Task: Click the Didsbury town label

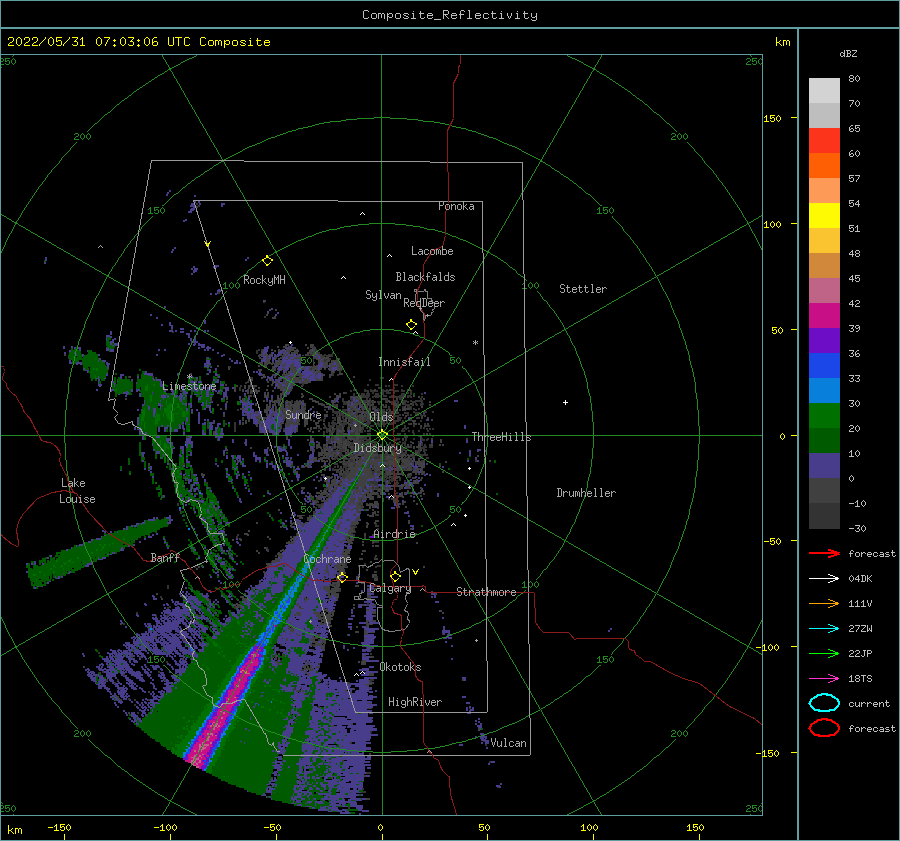Action: tap(377, 448)
